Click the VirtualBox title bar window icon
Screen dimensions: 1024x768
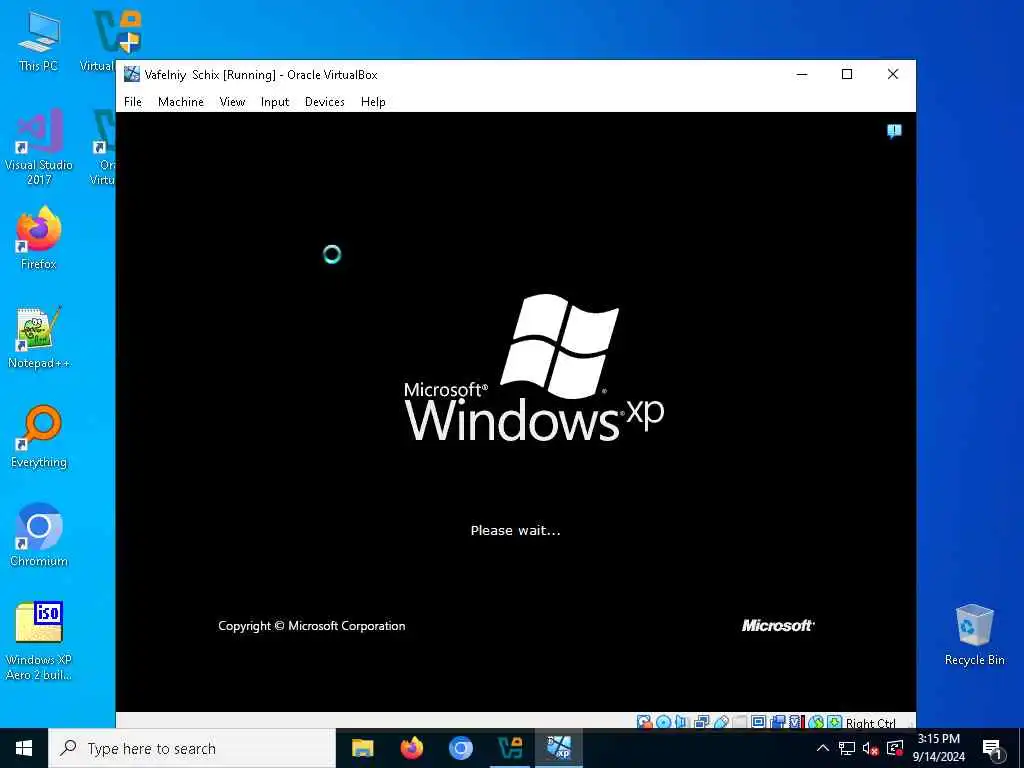coord(132,74)
